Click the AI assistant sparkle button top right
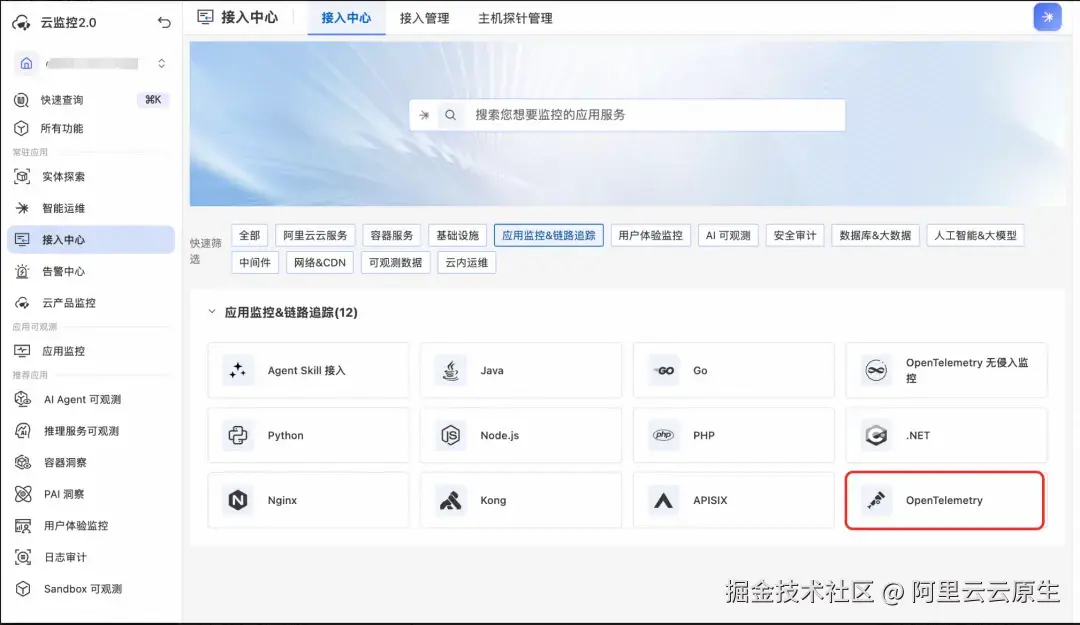Viewport: 1080px width, 625px height. click(1047, 17)
